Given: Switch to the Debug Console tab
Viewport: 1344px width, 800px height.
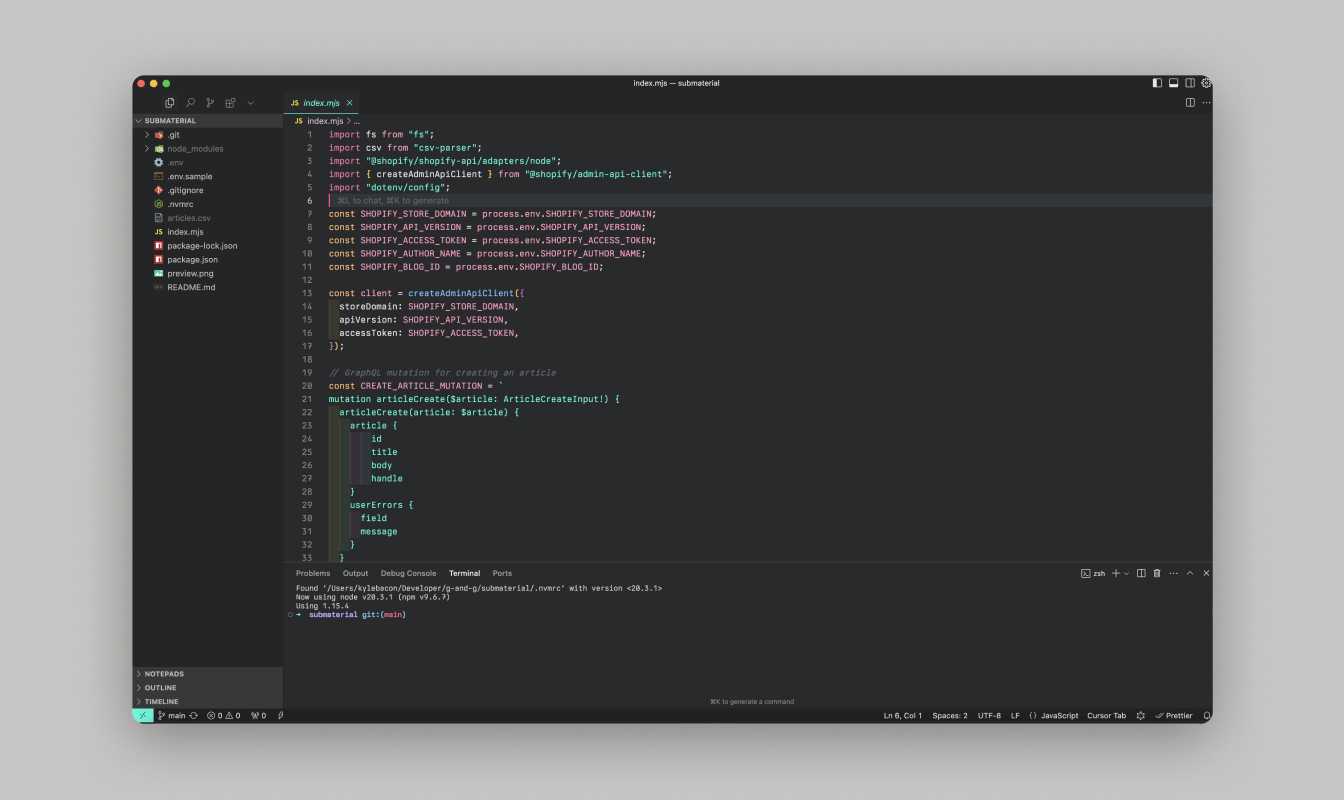Looking at the screenshot, I should point(408,573).
